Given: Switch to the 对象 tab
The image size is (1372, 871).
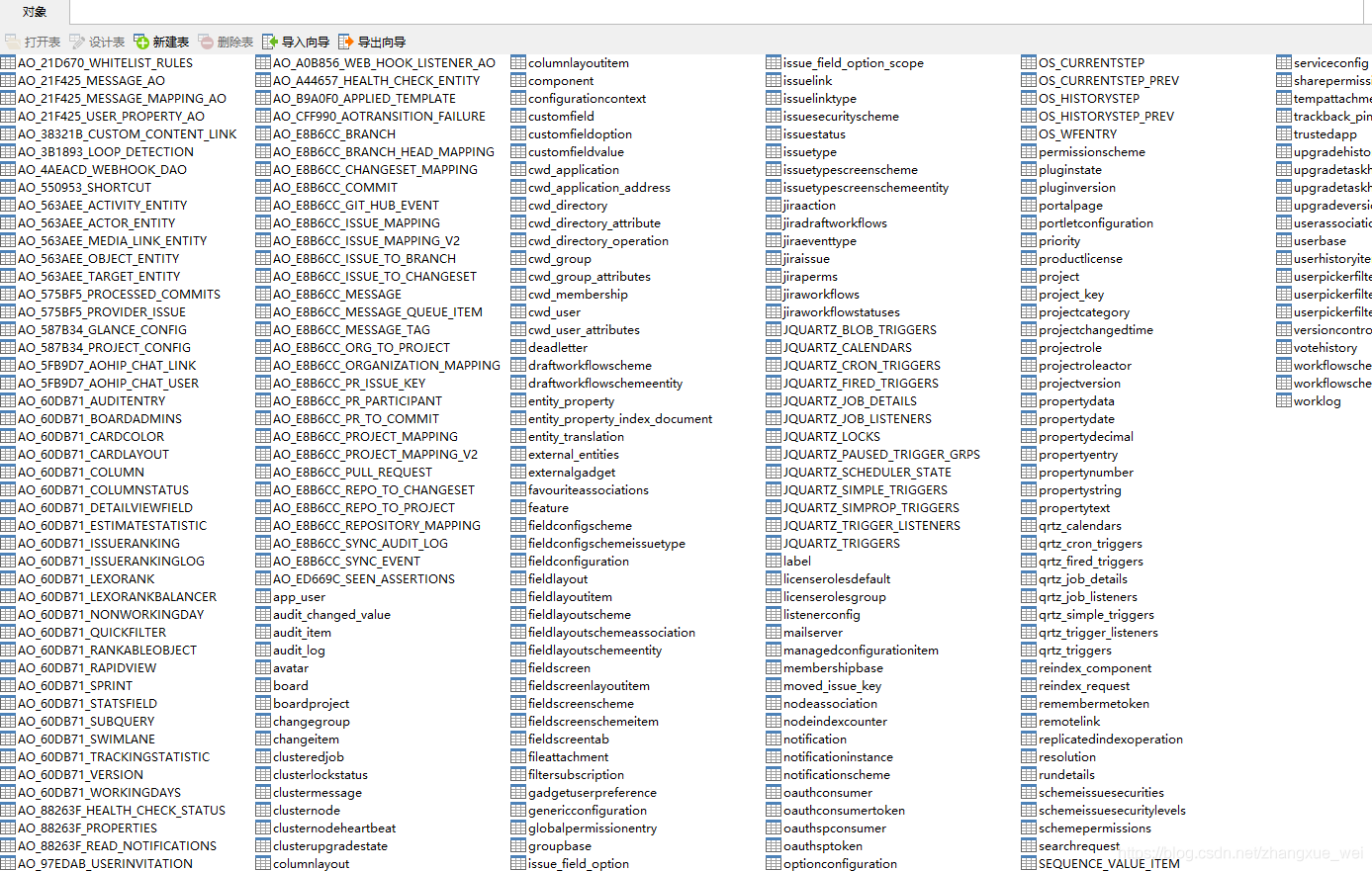Looking at the screenshot, I should click(x=34, y=12).
